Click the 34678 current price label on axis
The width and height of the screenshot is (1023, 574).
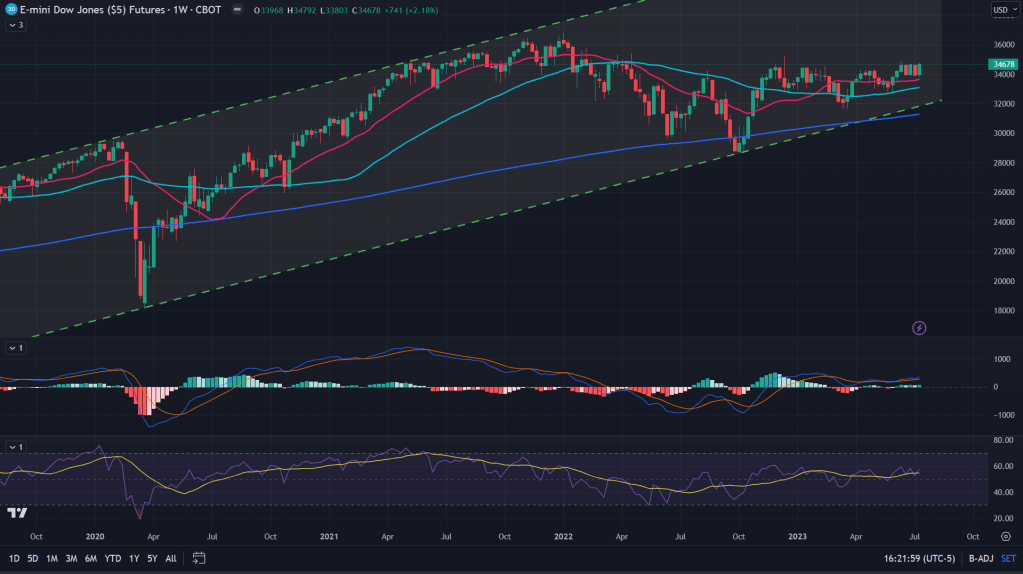tap(1003, 64)
